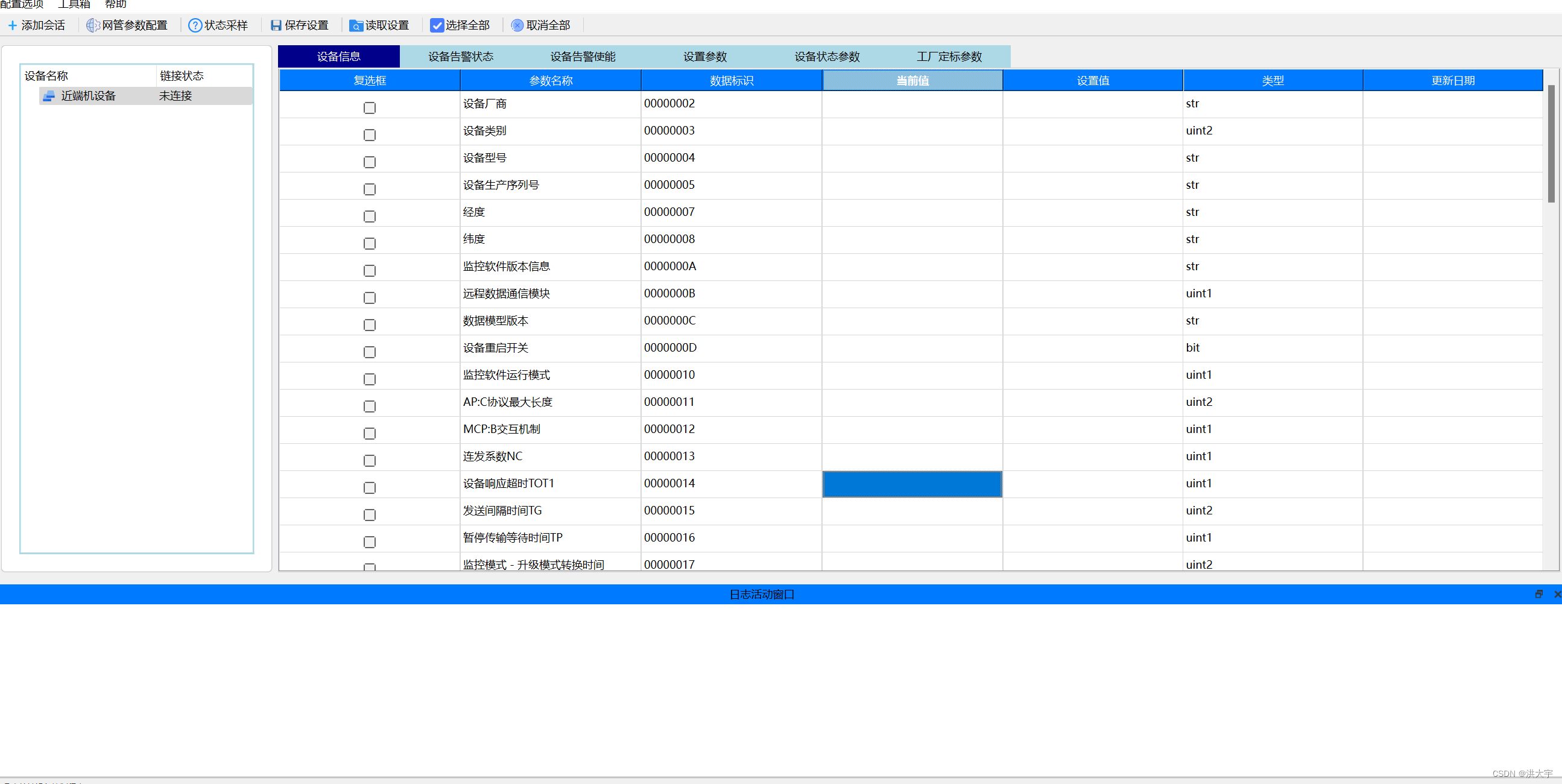Check the box for MCP:B交互机制
The height and width of the screenshot is (784, 1562).
coord(369,434)
